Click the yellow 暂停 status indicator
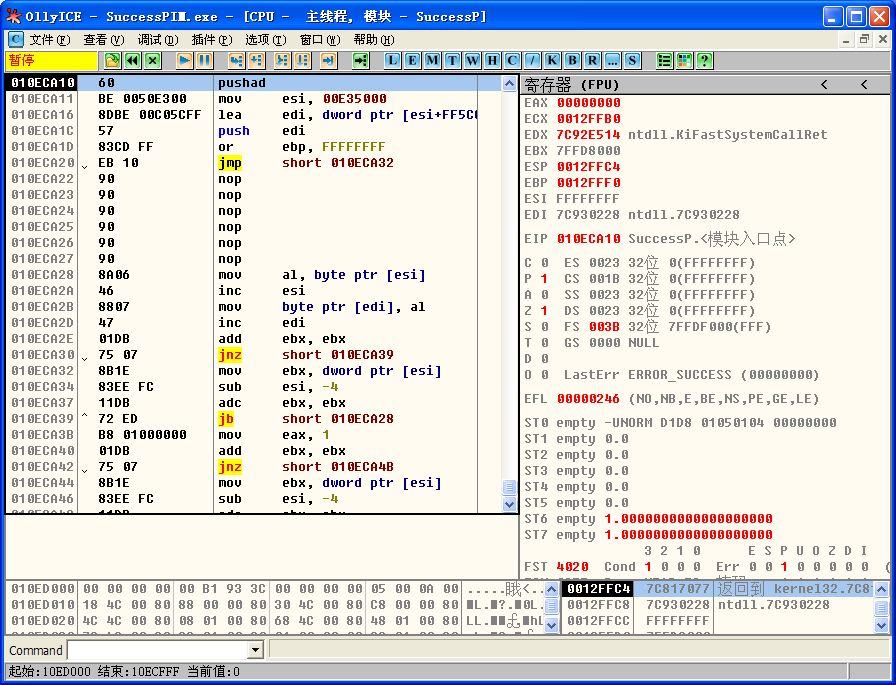896x685 pixels. [51, 61]
